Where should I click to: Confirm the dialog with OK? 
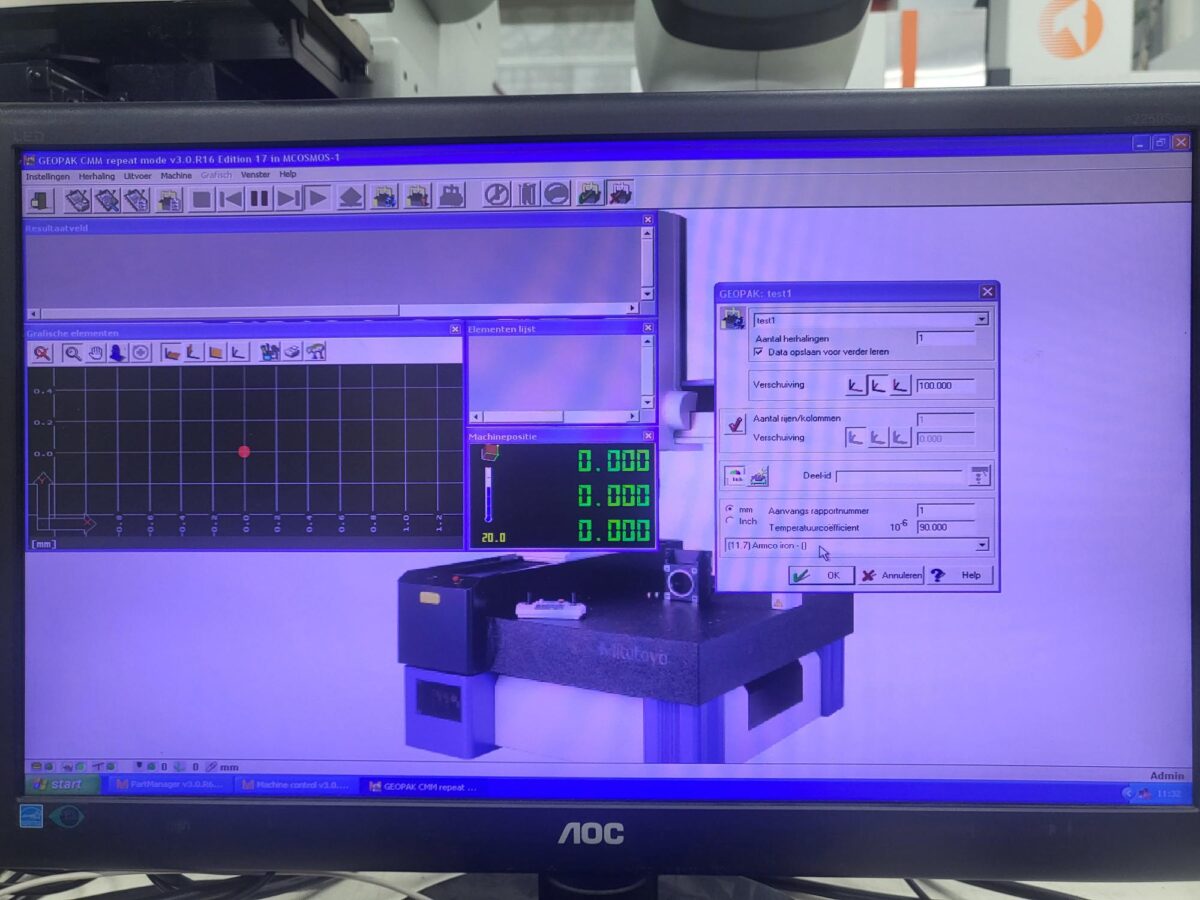821,575
